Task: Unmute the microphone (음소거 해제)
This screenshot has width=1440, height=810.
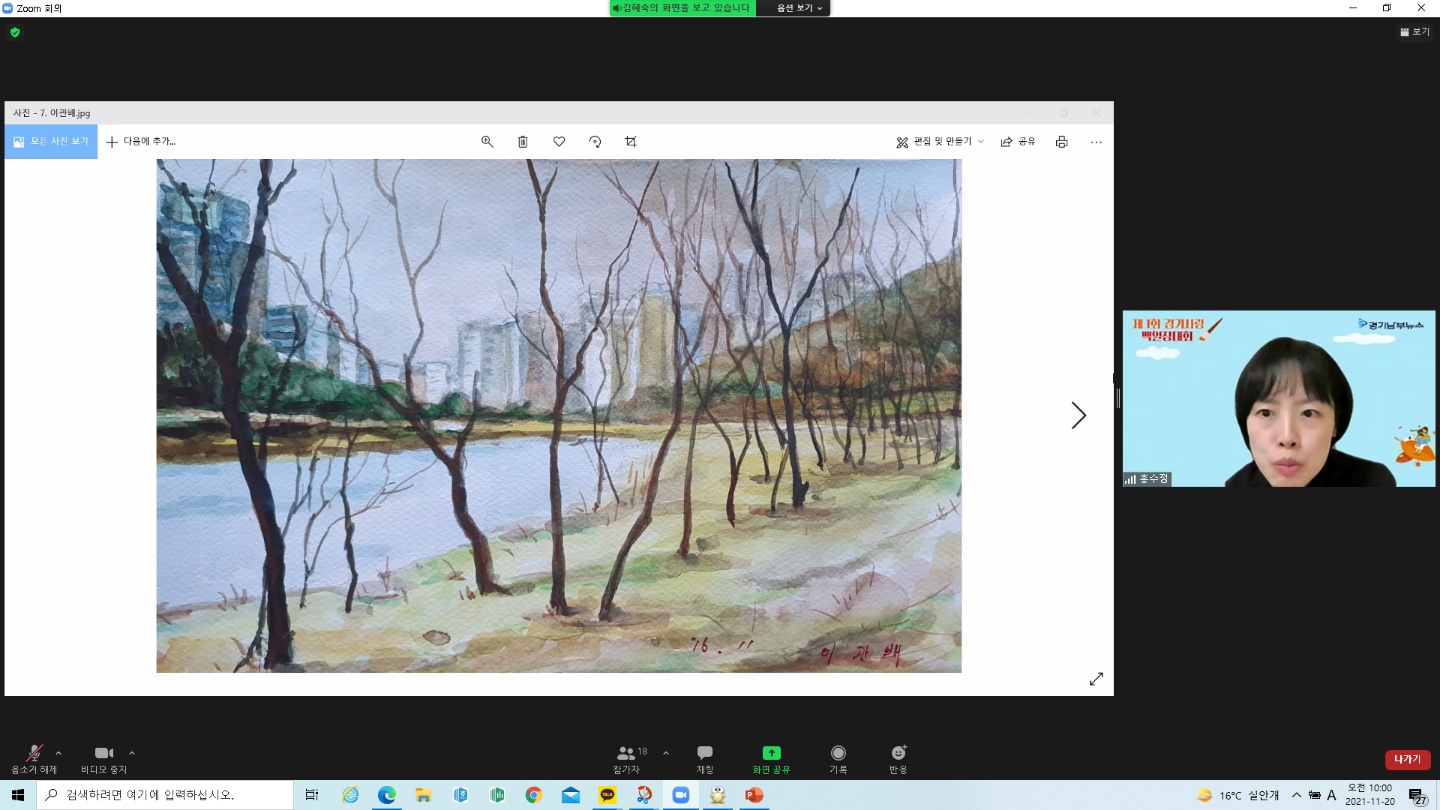Action: tap(34, 759)
